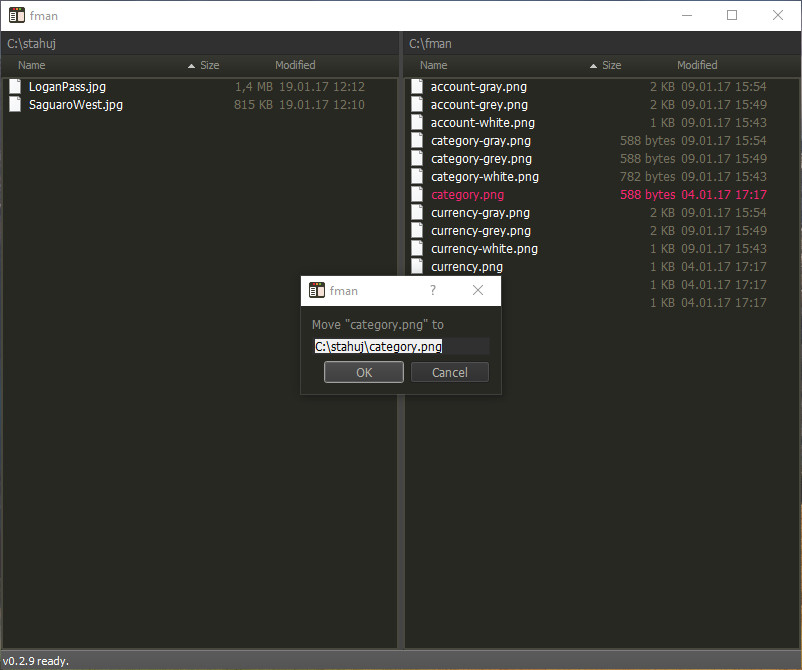Select the LoganPass.jpg file icon
The image size is (802, 670).
pyautogui.click(x=15, y=86)
